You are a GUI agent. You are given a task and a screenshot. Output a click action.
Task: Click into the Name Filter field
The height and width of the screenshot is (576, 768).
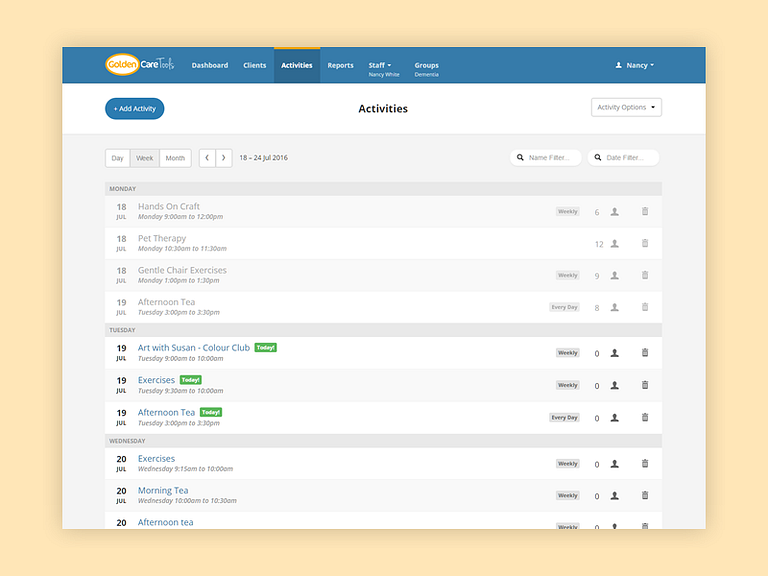tap(546, 158)
